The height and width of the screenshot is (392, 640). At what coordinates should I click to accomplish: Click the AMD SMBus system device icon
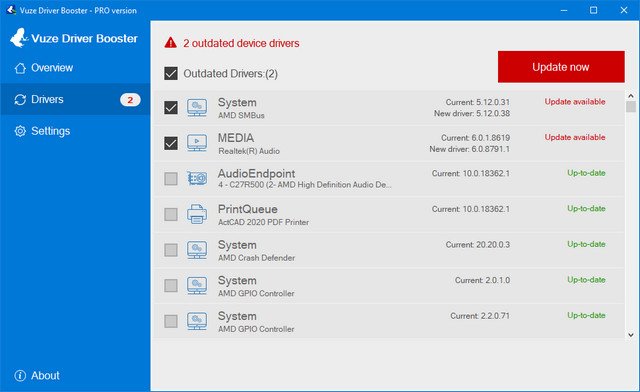197,108
